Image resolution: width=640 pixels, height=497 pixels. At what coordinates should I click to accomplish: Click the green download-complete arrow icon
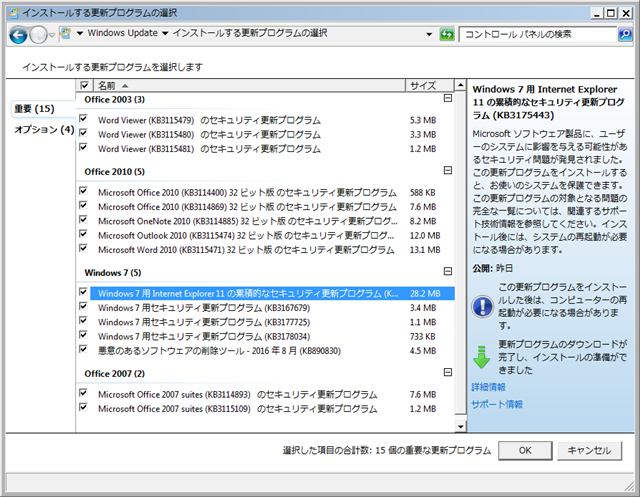tap(482, 357)
